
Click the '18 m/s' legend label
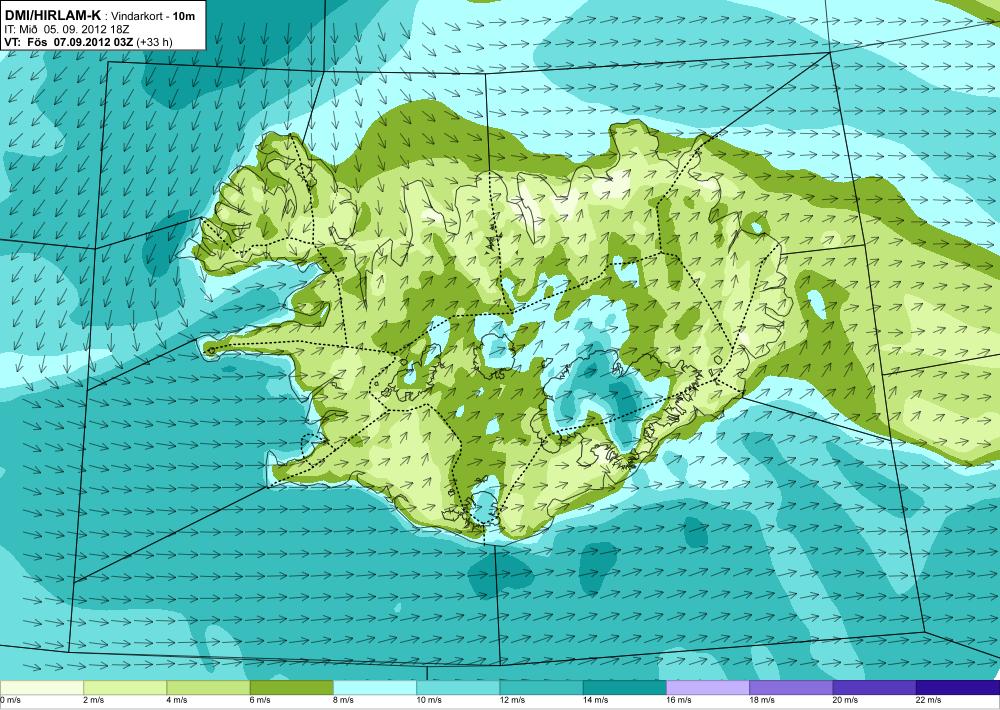pyautogui.click(x=763, y=700)
